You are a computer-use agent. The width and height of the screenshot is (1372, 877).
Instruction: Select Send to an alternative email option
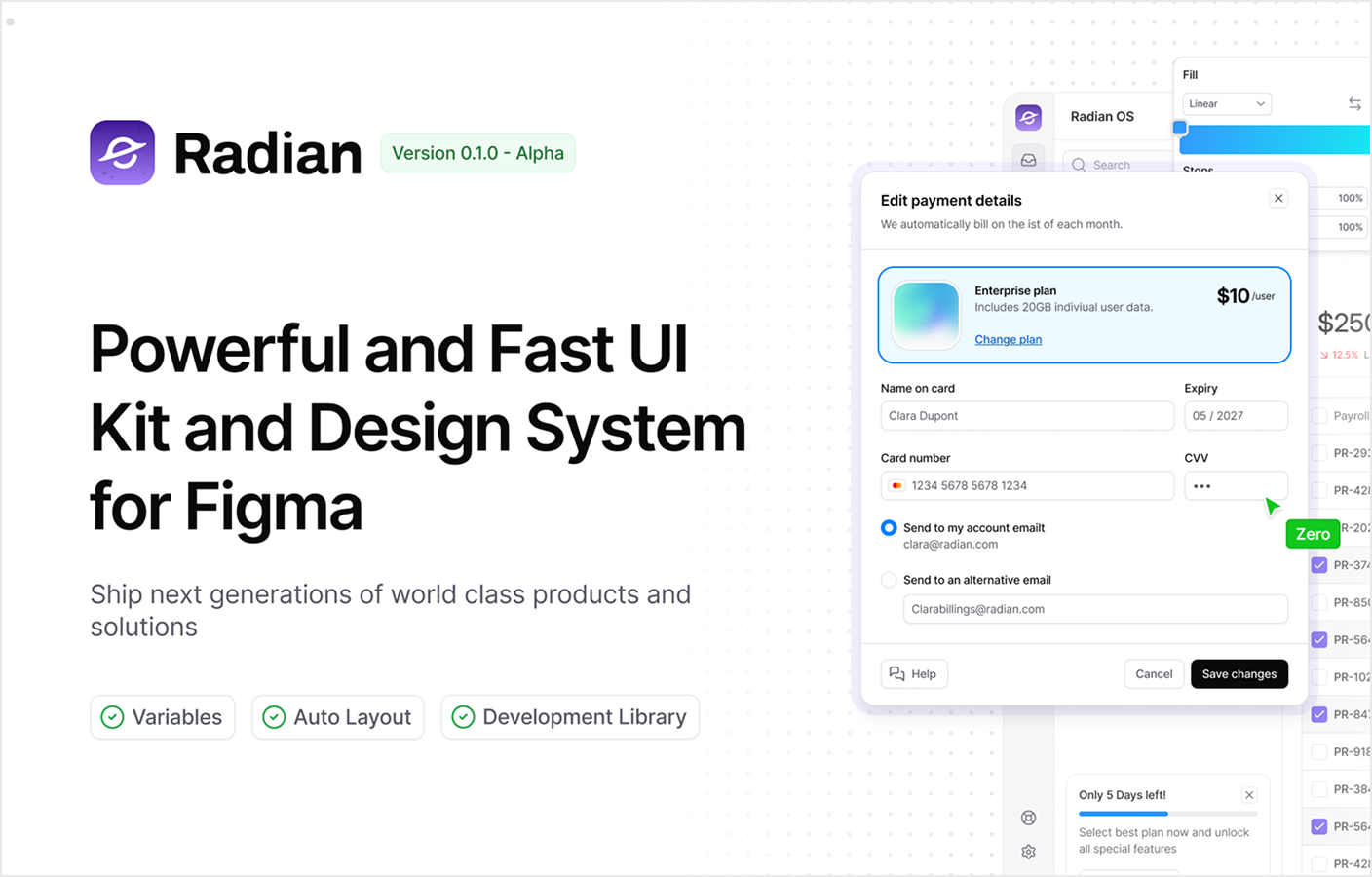[889, 580]
